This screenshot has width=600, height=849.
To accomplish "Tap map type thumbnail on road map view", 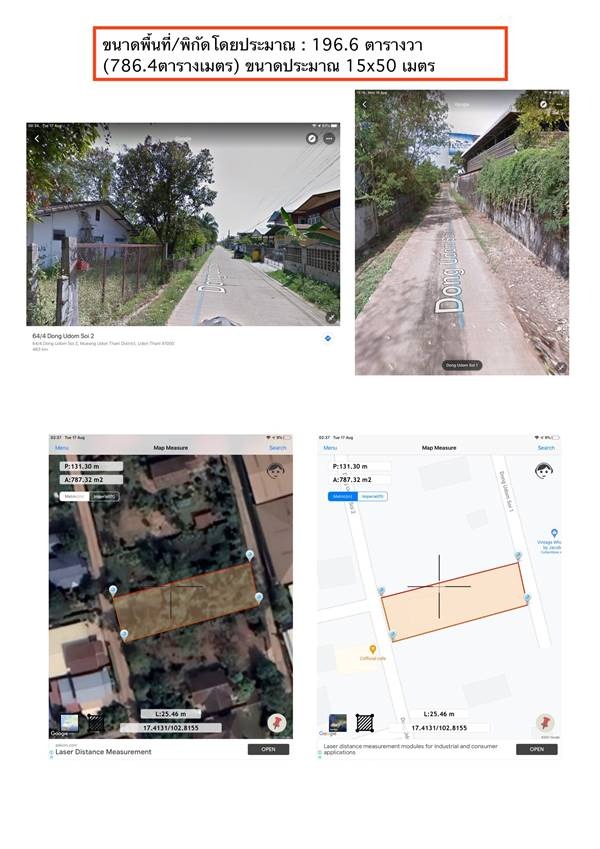I will click(x=338, y=722).
